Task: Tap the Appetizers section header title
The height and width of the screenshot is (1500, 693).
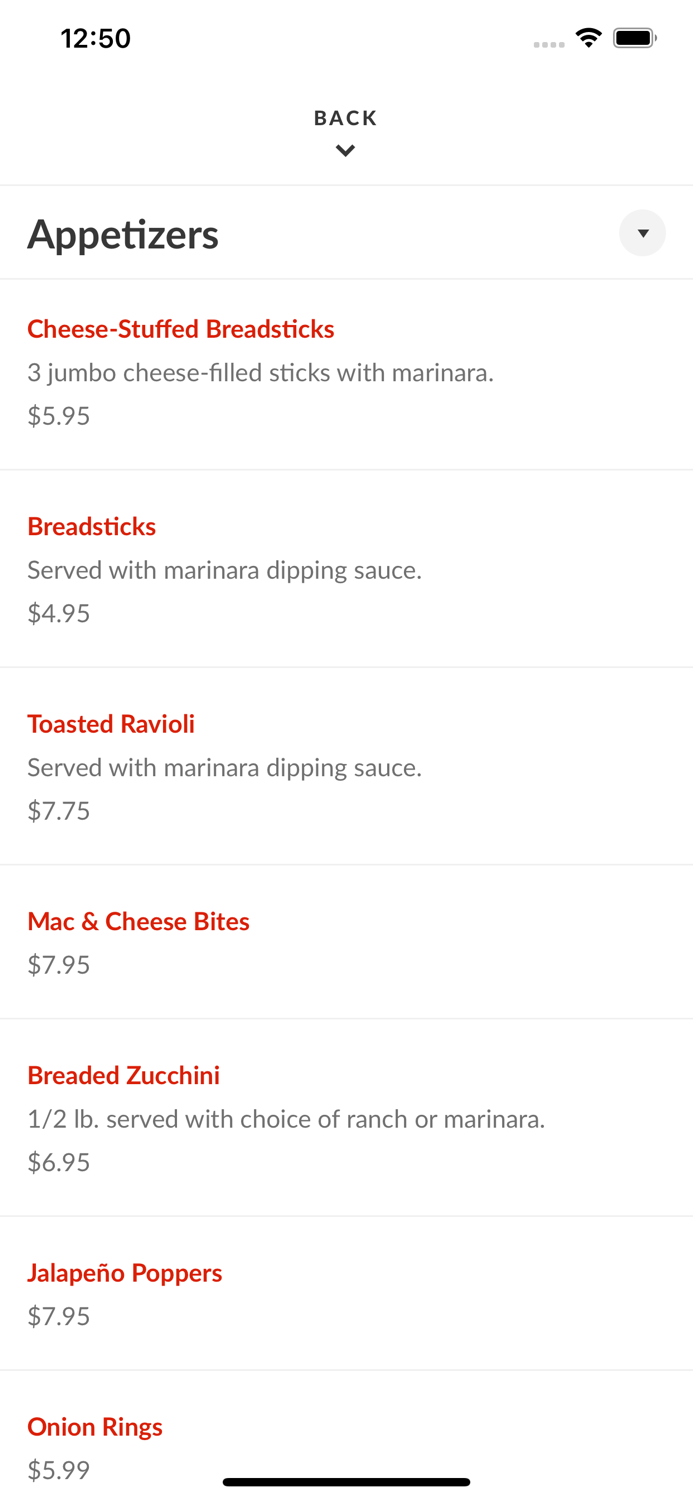Action: click(x=123, y=234)
